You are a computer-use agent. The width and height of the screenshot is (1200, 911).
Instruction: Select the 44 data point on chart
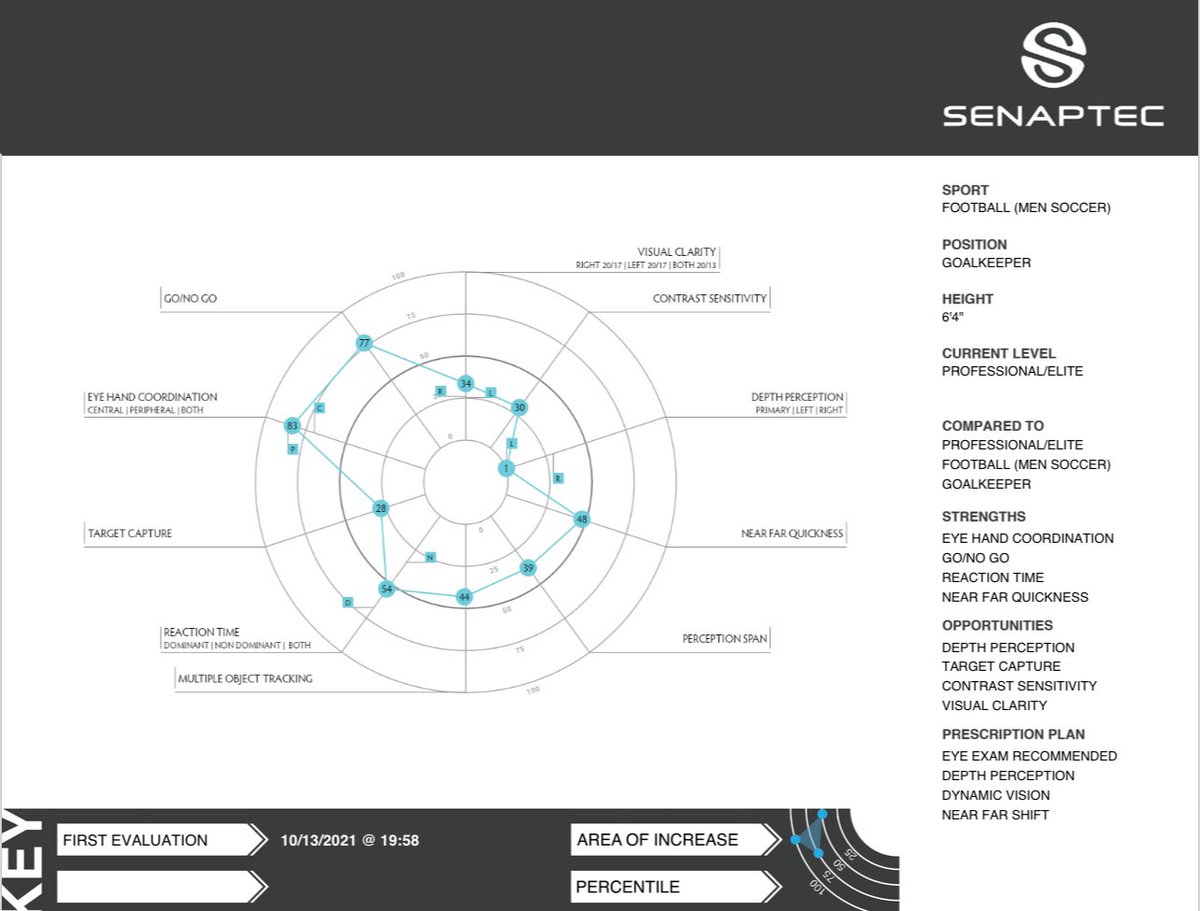click(464, 596)
